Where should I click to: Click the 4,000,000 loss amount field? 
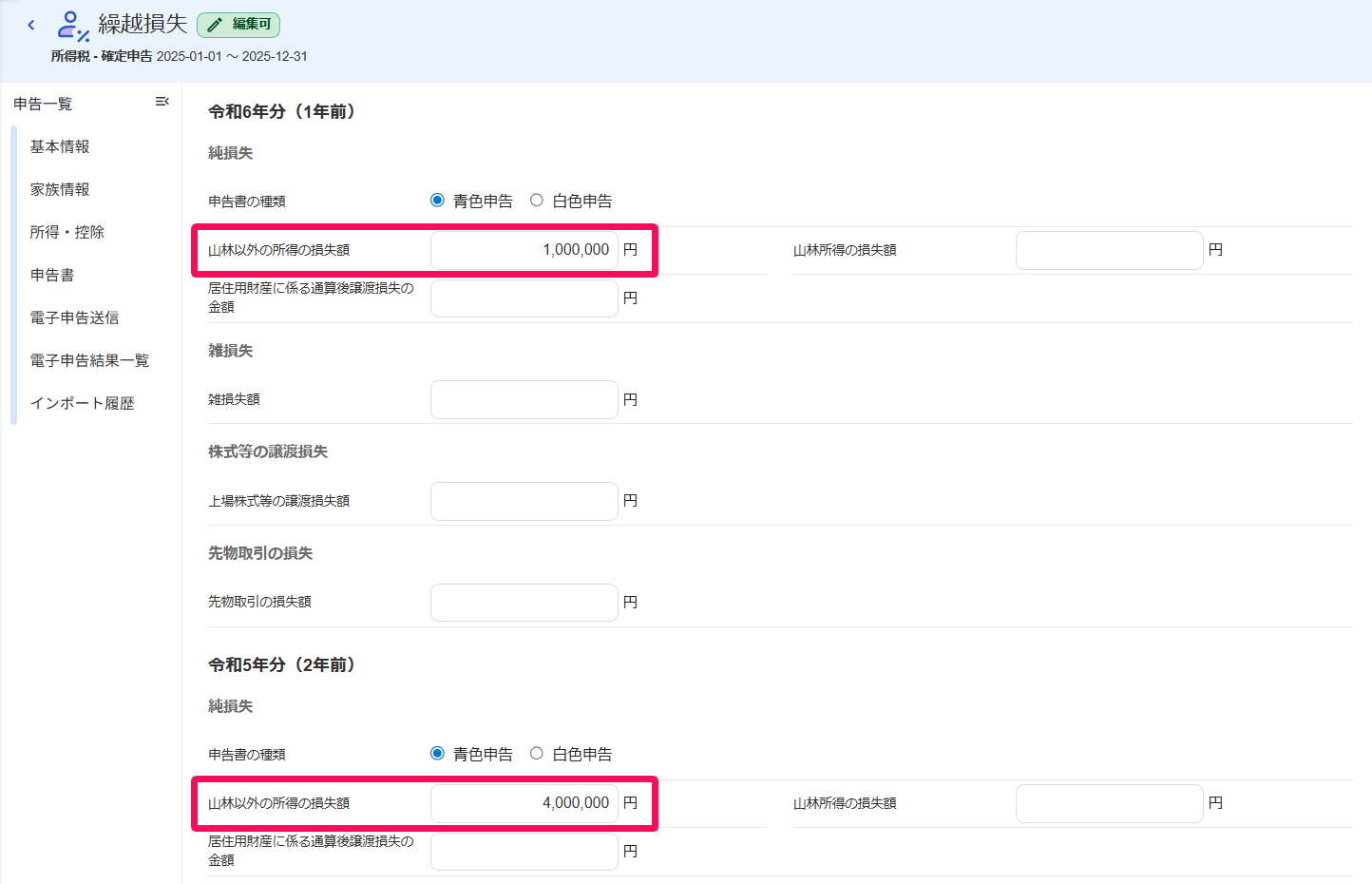pyautogui.click(x=524, y=803)
